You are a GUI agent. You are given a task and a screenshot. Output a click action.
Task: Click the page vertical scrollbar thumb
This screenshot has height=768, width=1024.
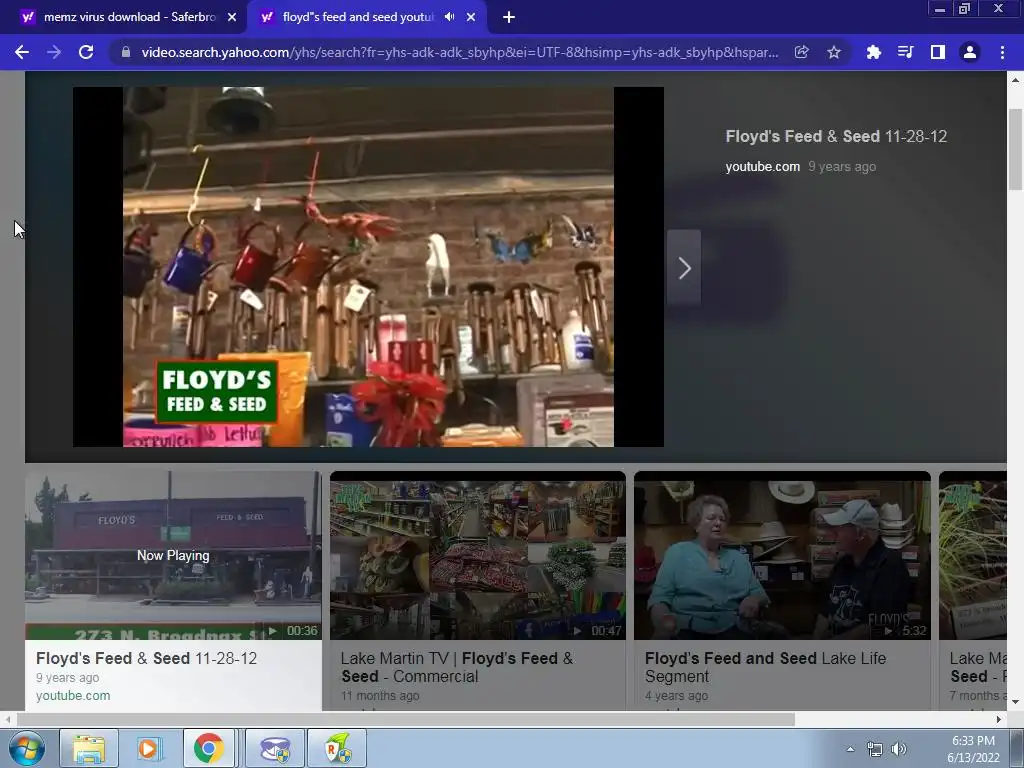[x=1015, y=148]
